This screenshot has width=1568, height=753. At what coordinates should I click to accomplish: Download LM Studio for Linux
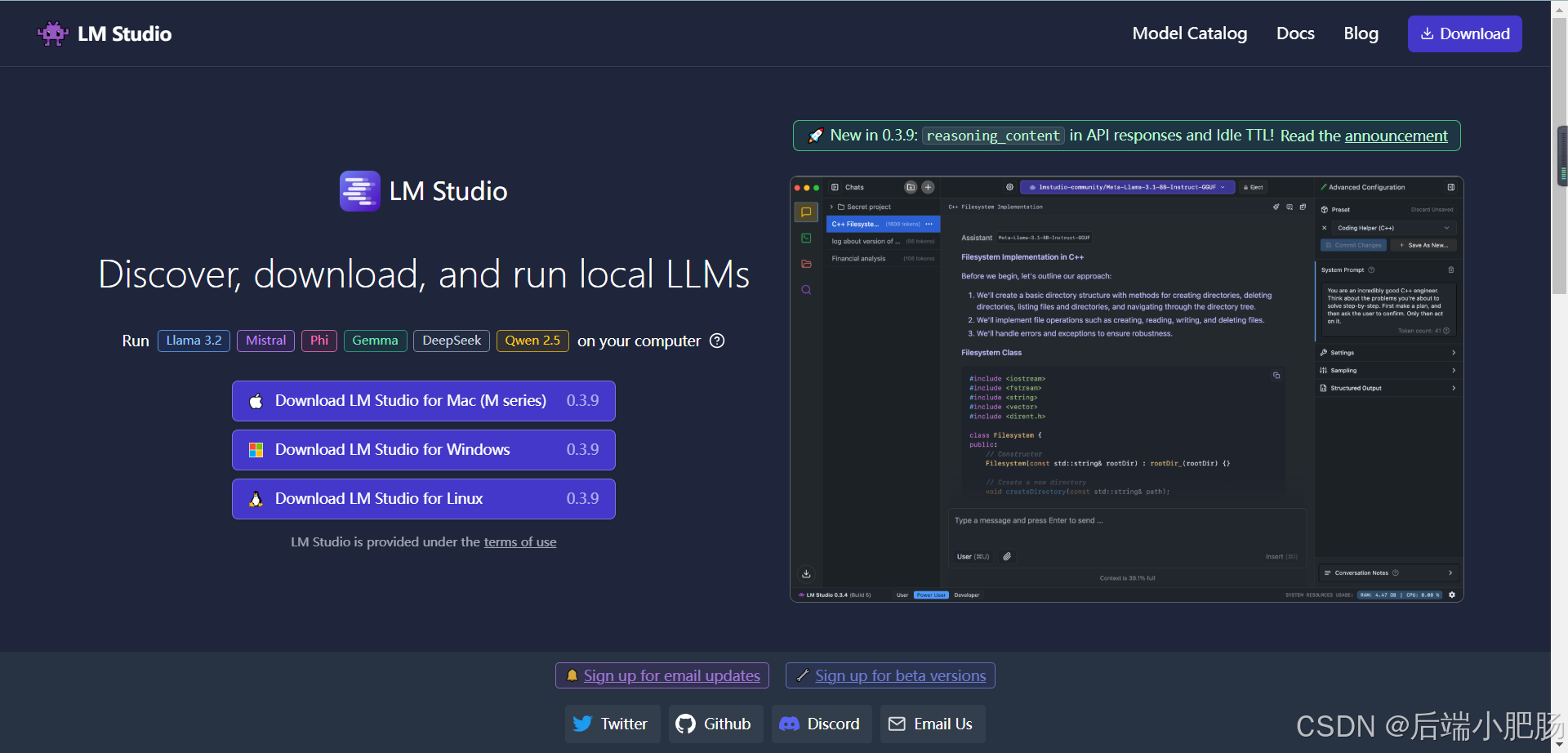pyautogui.click(x=423, y=499)
